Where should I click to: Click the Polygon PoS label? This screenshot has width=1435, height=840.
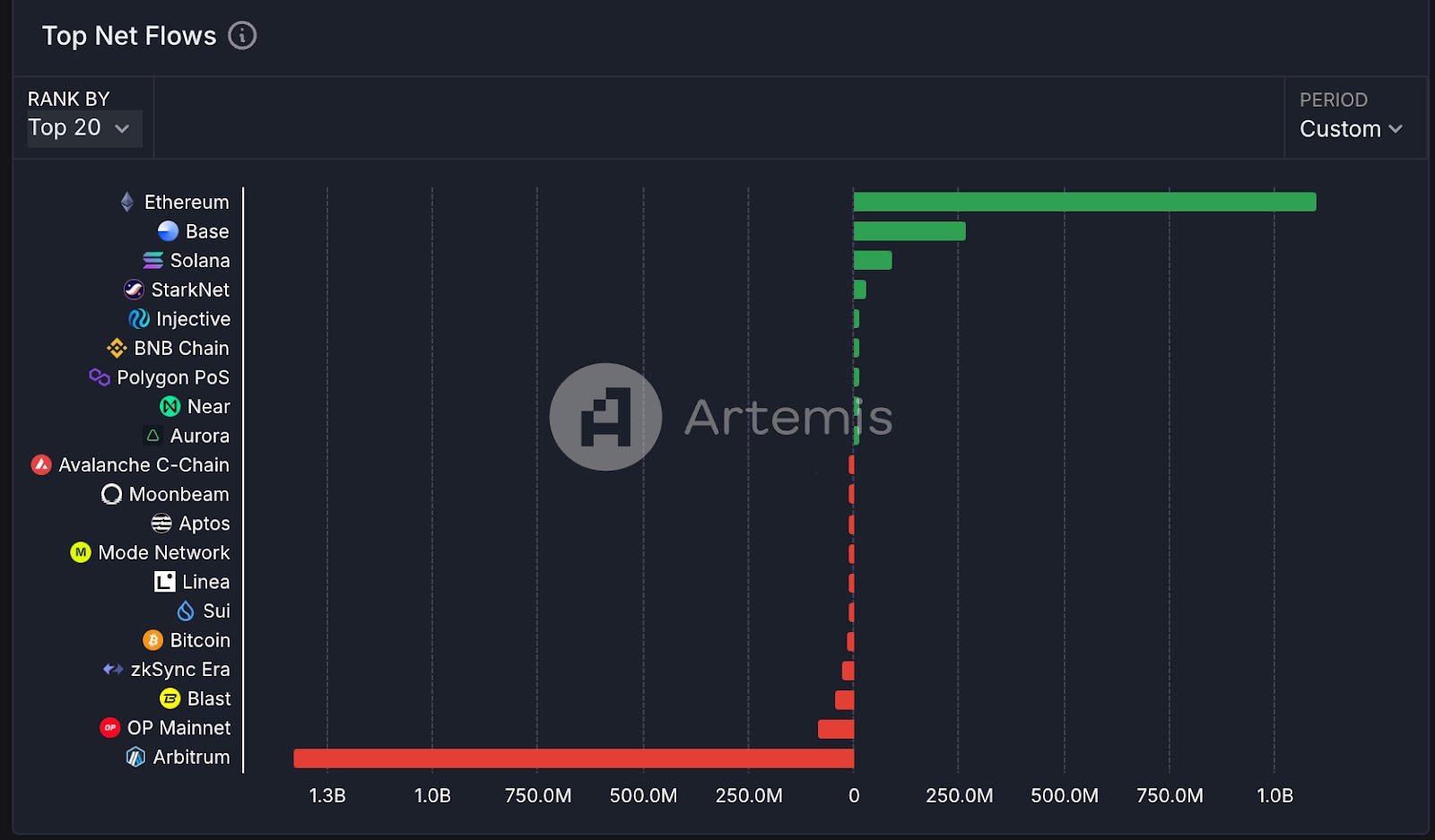173,377
